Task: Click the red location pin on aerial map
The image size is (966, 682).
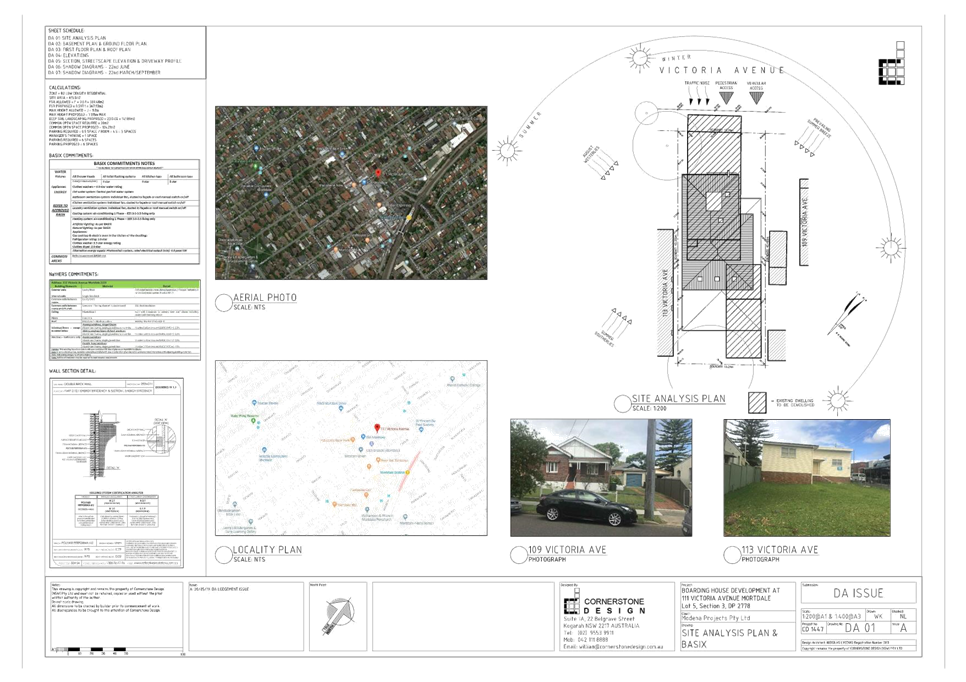Action: [x=378, y=173]
